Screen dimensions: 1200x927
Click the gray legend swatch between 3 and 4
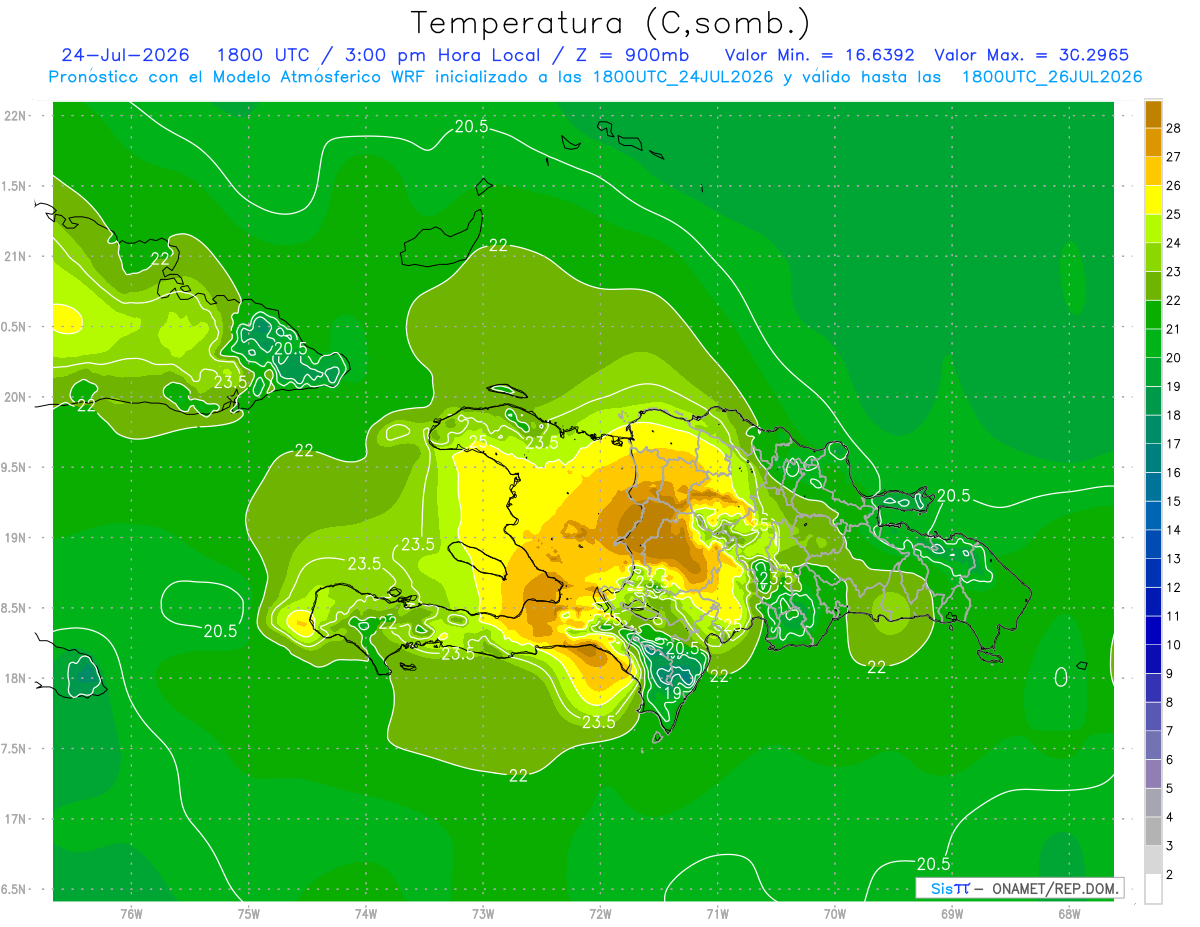click(1153, 831)
